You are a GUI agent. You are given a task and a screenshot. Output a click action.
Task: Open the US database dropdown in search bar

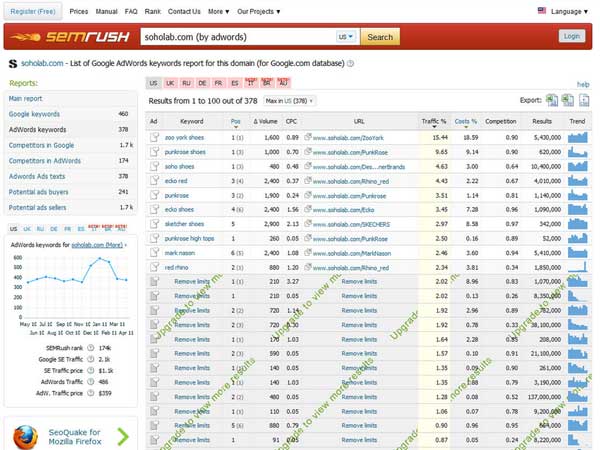click(346, 37)
